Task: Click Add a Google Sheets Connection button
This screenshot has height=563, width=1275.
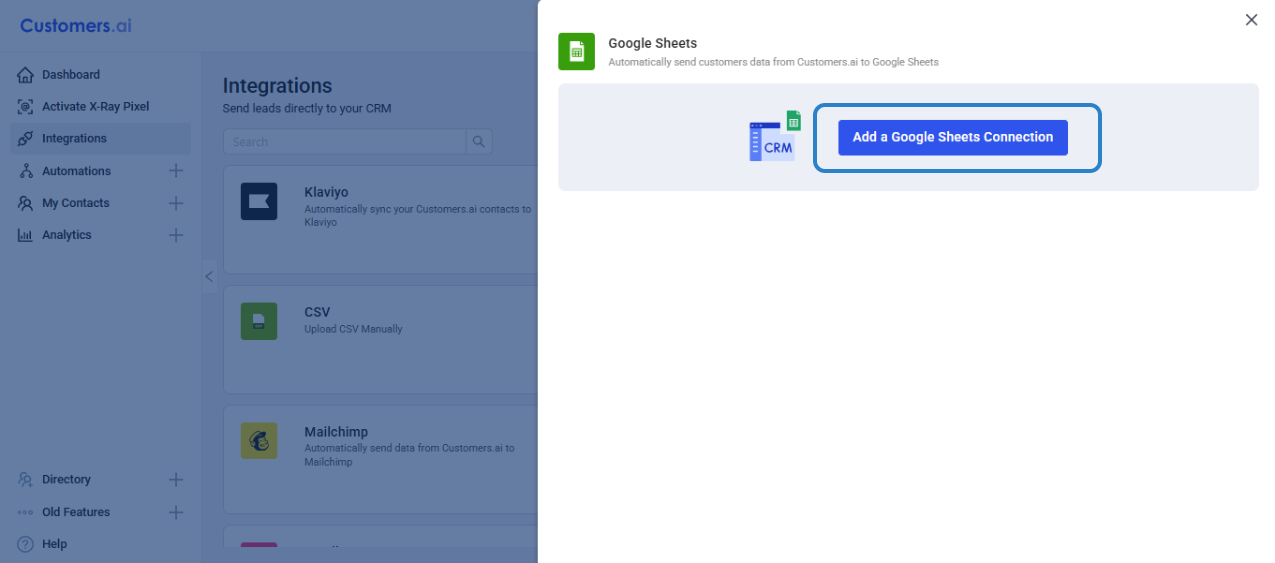Action: (x=952, y=137)
